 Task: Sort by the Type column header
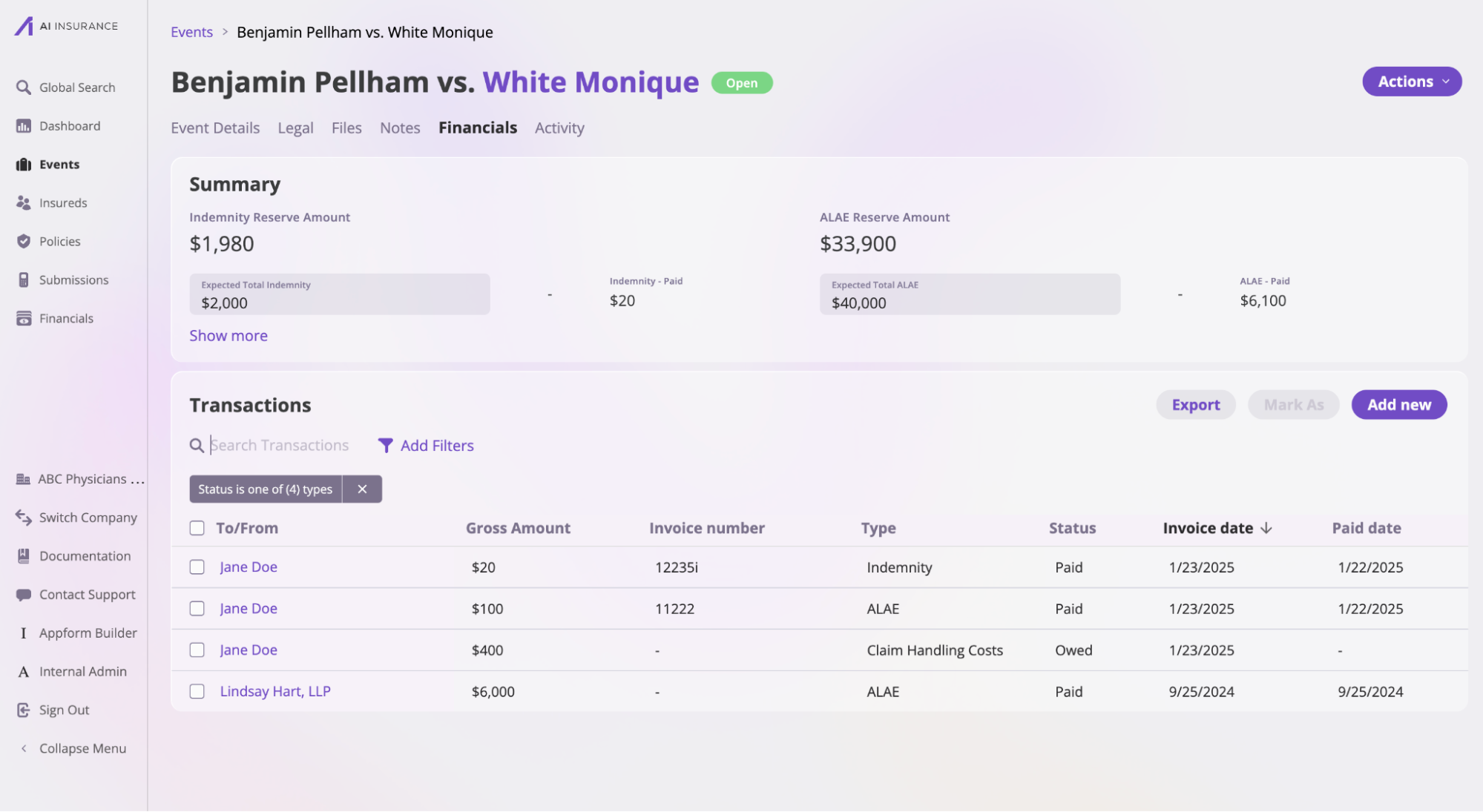coord(878,528)
